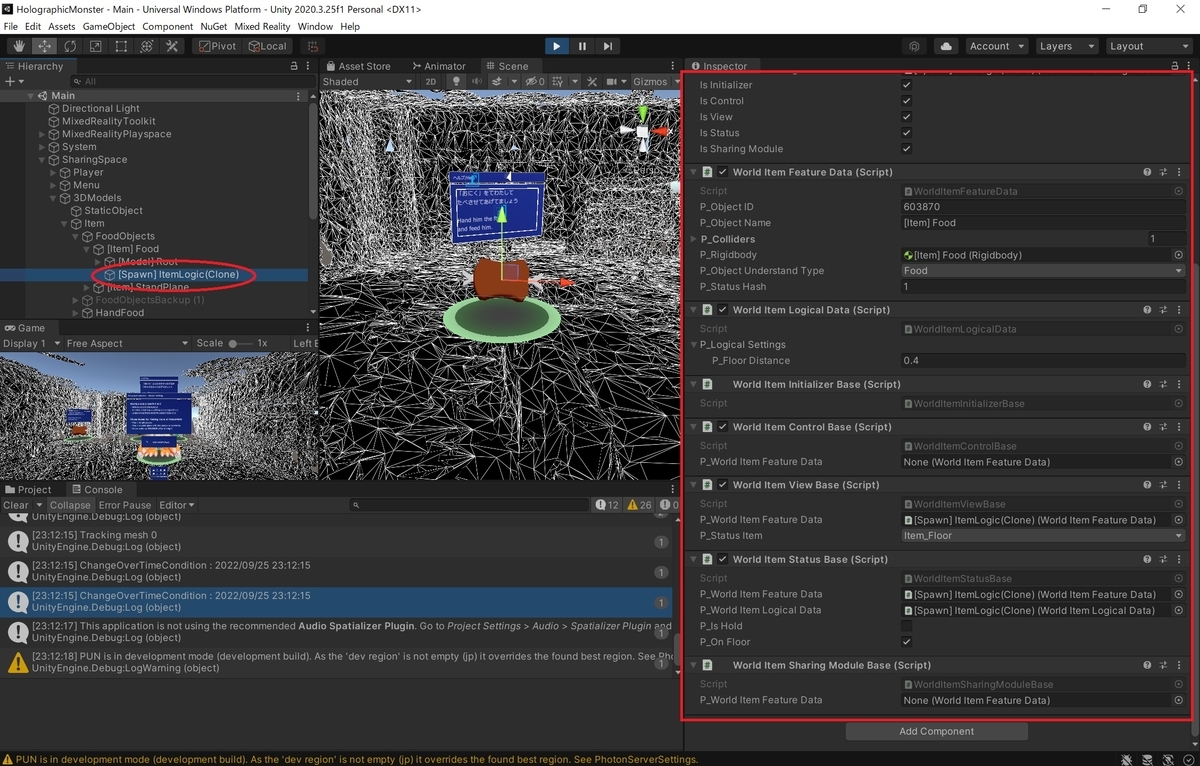Select the Rotate tool in the toolbar
Screen dimensions: 1200x766
pyautogui.click(x=70, y=46)
